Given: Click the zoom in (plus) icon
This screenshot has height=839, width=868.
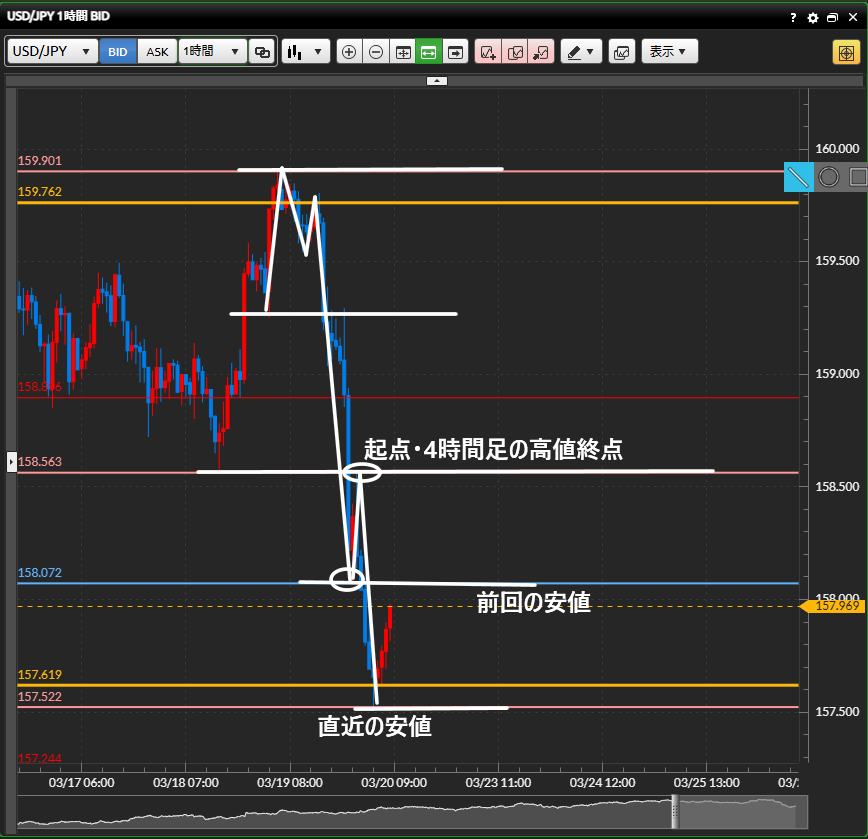Looking at the screenshot, I should coord(349,52).
